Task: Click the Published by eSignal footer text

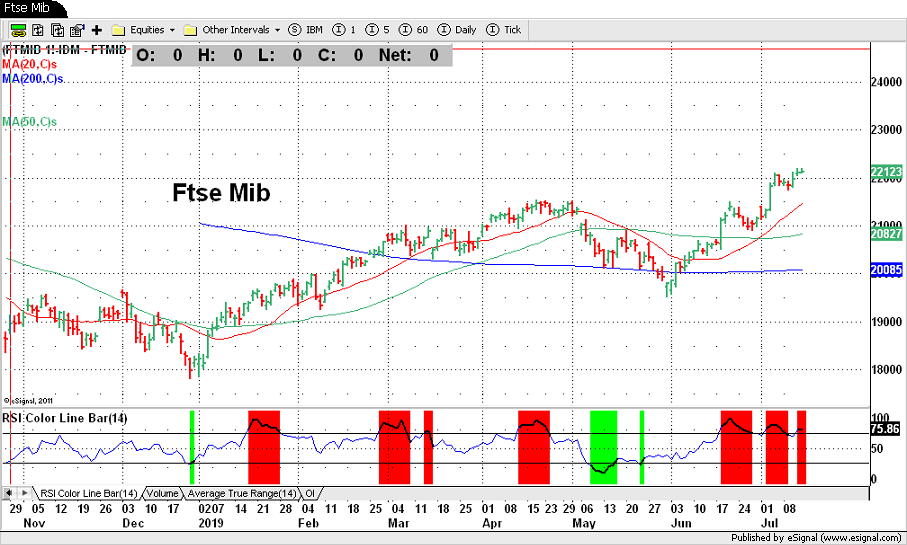Action: tap(816, 537)
